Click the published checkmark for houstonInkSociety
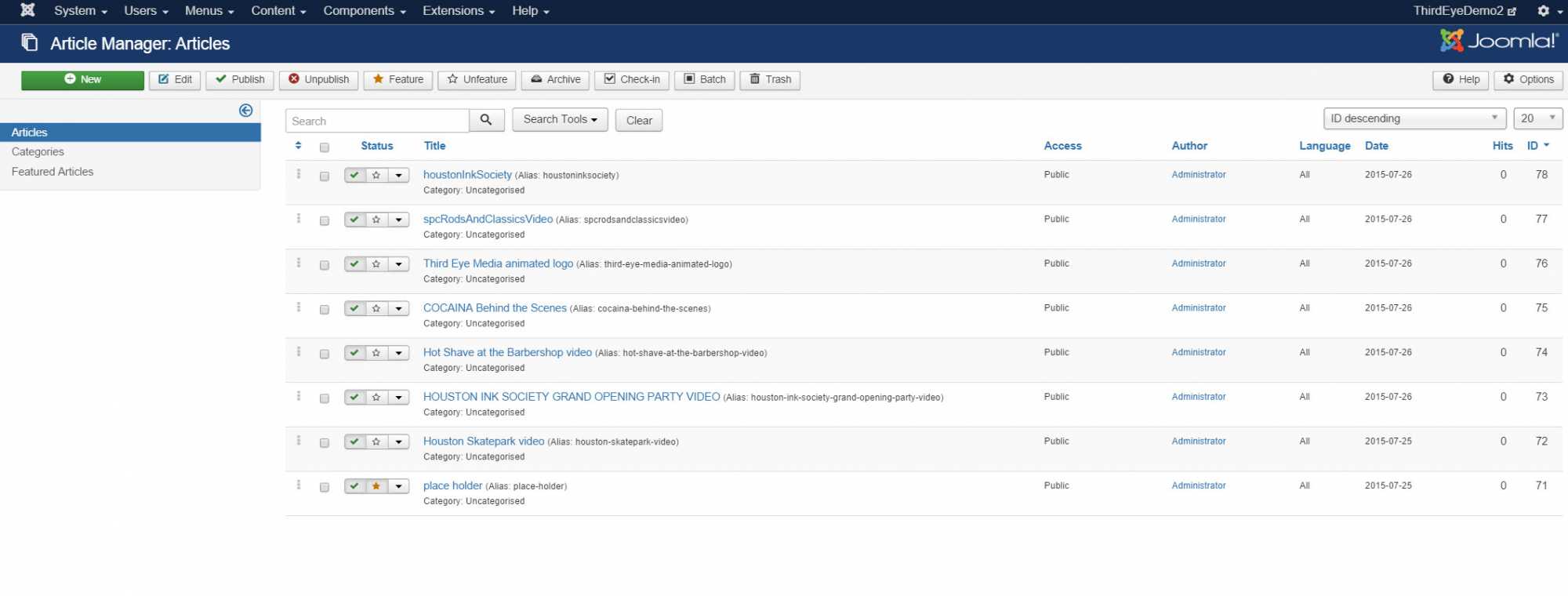This screenshot has width=1568, height=596. (x=354, y=176)
